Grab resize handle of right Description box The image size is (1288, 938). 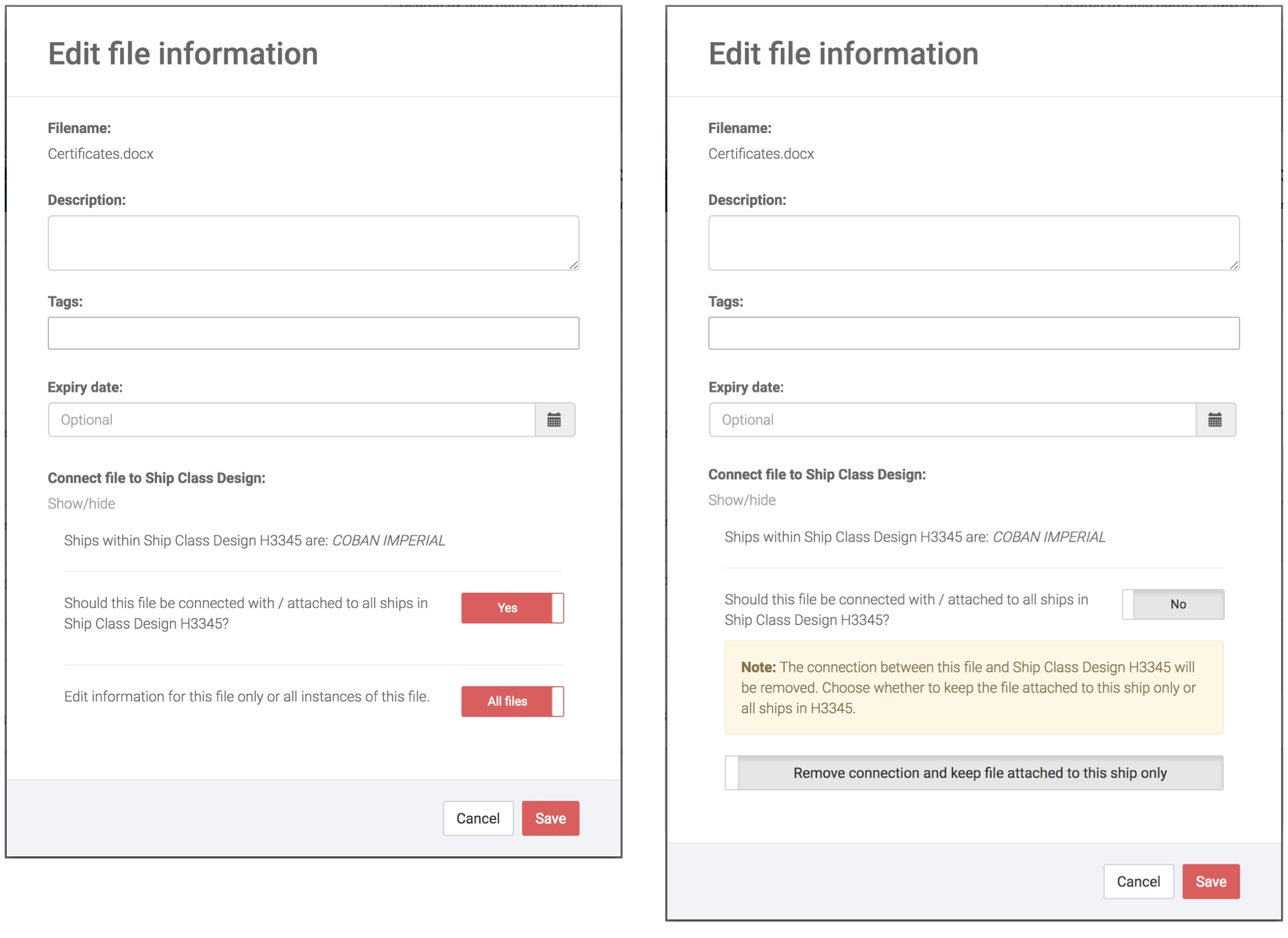click(x=1234, y=265)
